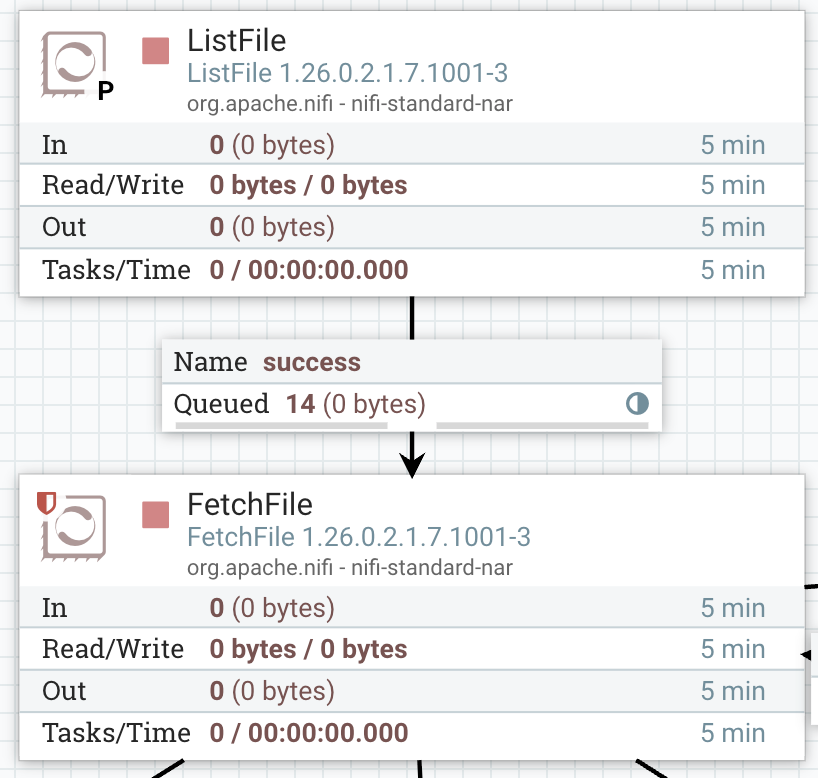Click the FetchFile Tasks/Time row value

pyautogui.click(x=309, y=733)
